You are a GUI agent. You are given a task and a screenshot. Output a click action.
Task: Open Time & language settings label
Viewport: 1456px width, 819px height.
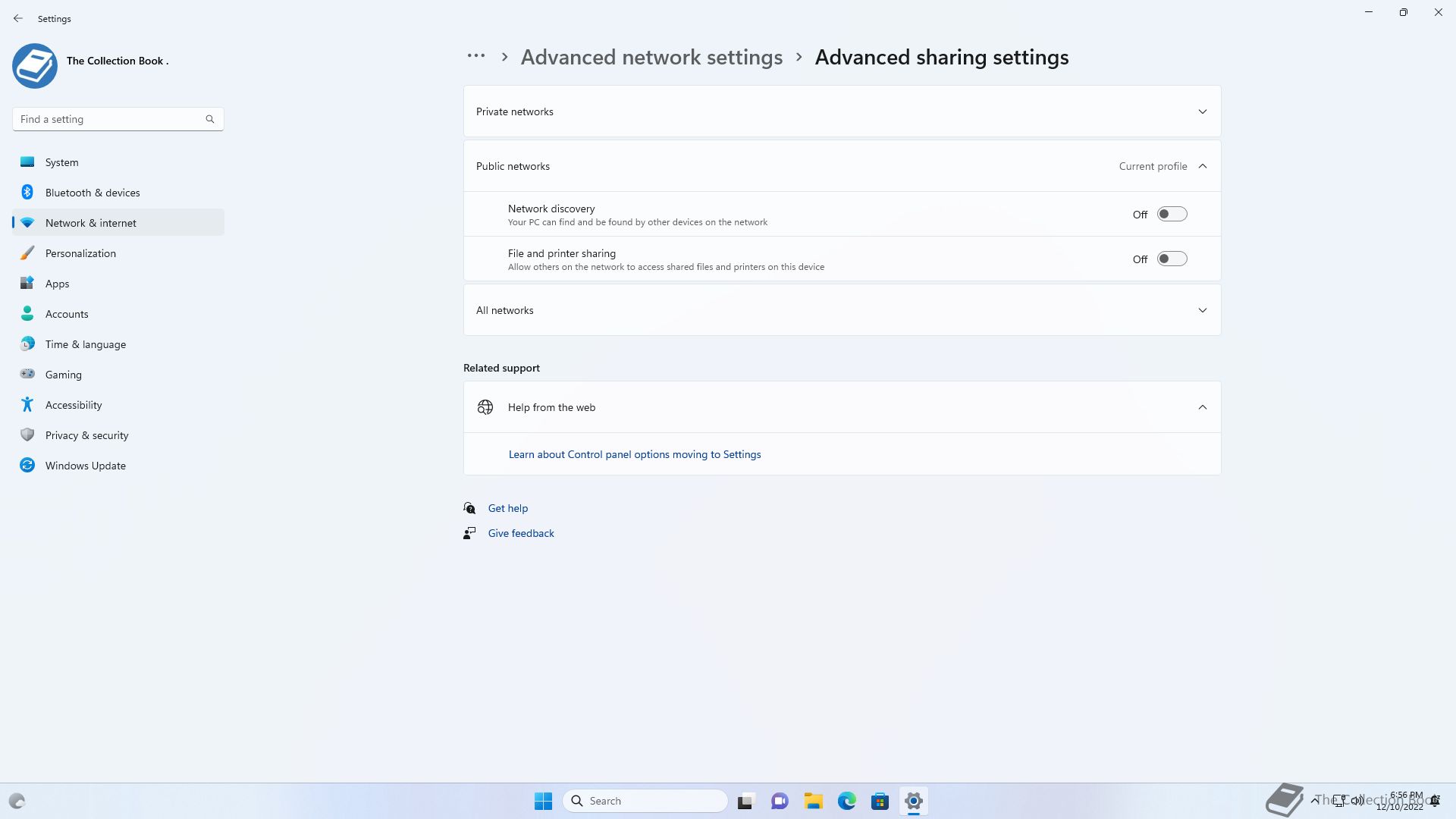86,344
